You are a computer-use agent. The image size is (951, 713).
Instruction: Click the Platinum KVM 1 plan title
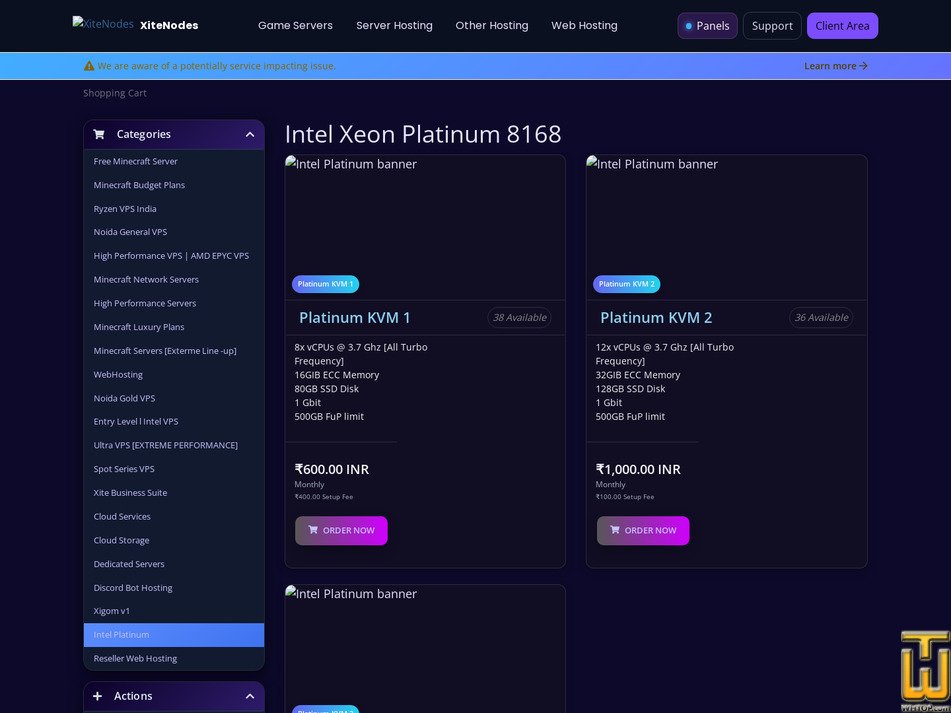[355, 318]
